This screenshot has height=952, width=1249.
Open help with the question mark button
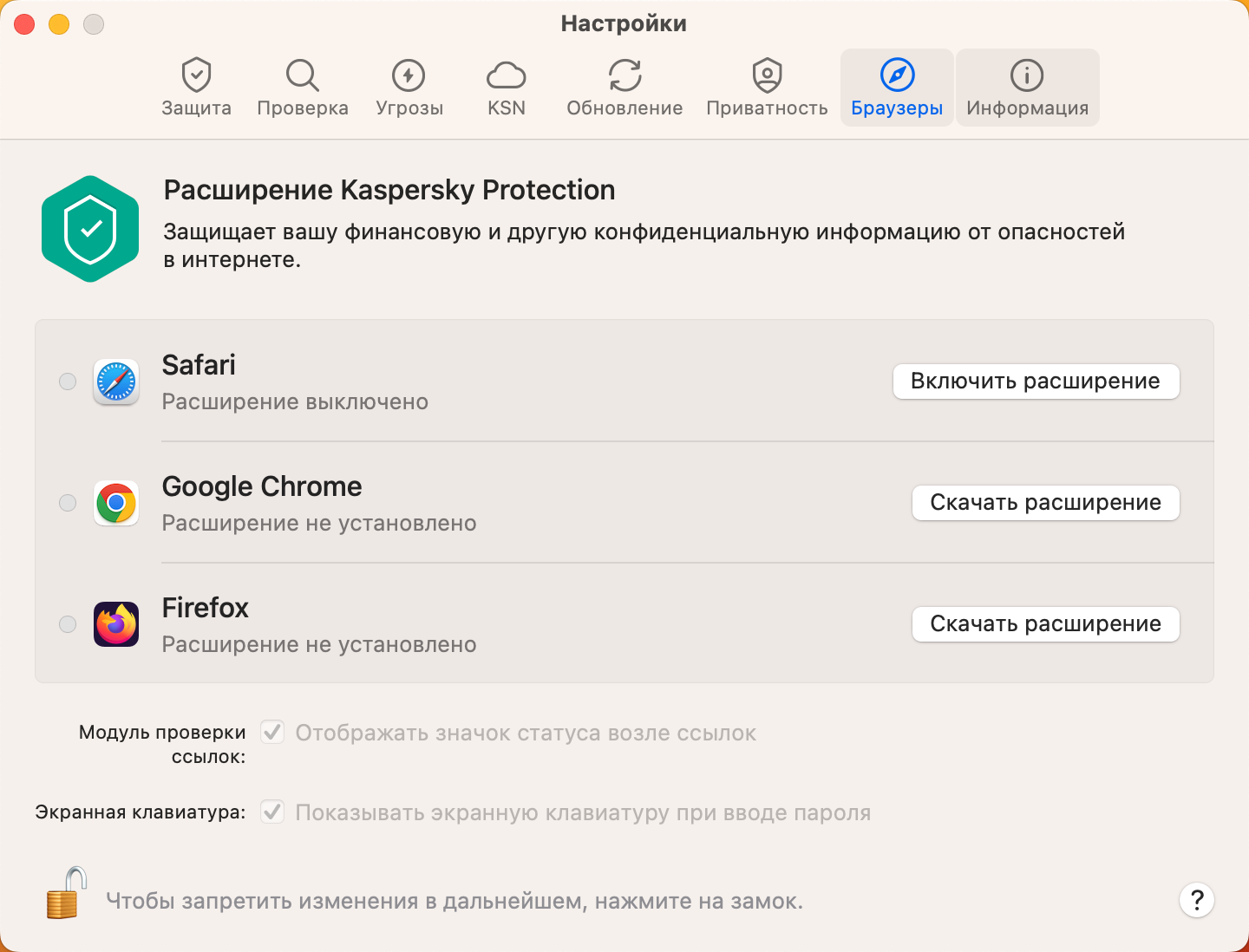[1197, 900]
